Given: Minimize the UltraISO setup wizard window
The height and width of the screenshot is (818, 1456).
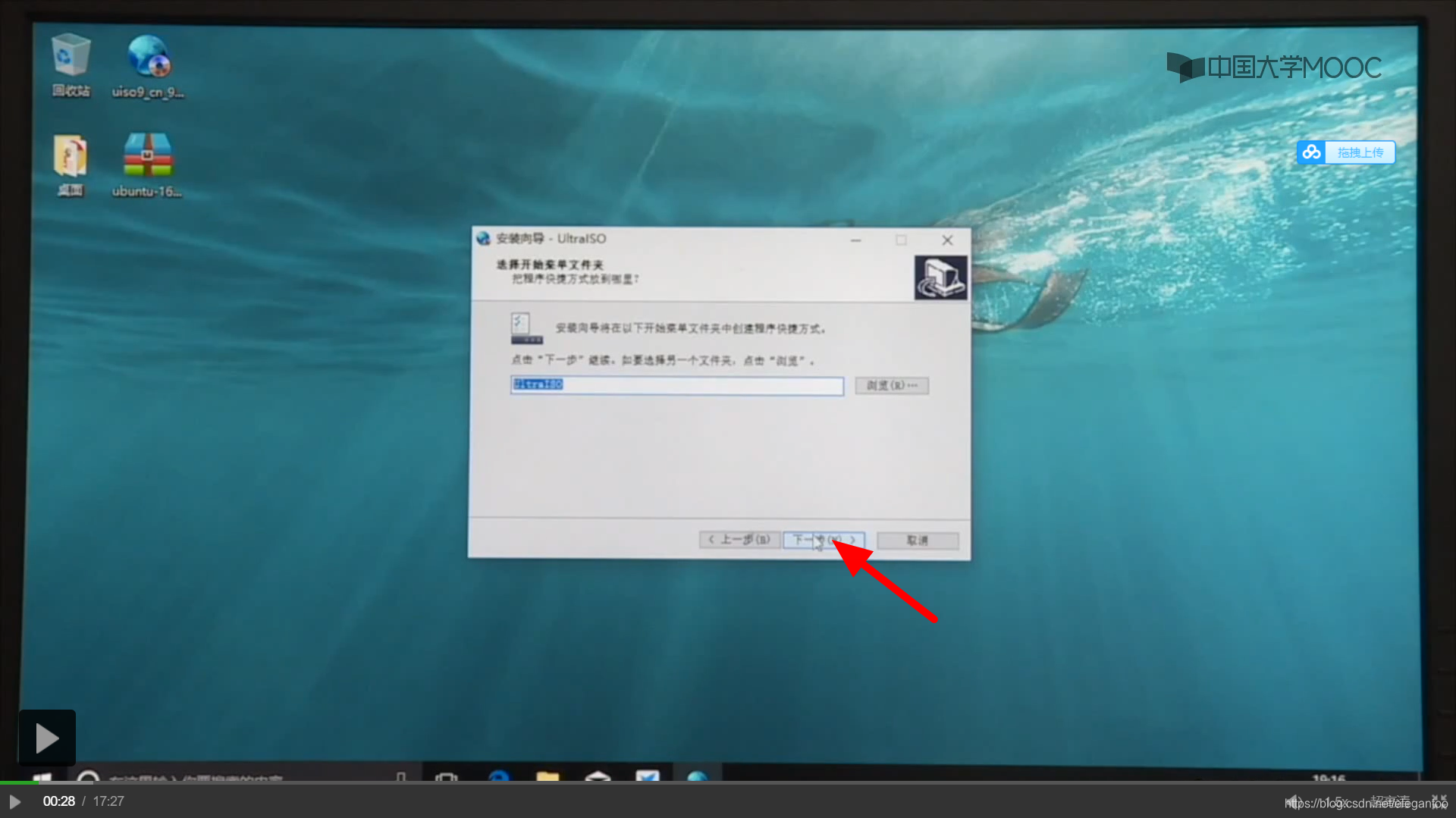Looking at the screenshot, I should click(x=855, y=240).
